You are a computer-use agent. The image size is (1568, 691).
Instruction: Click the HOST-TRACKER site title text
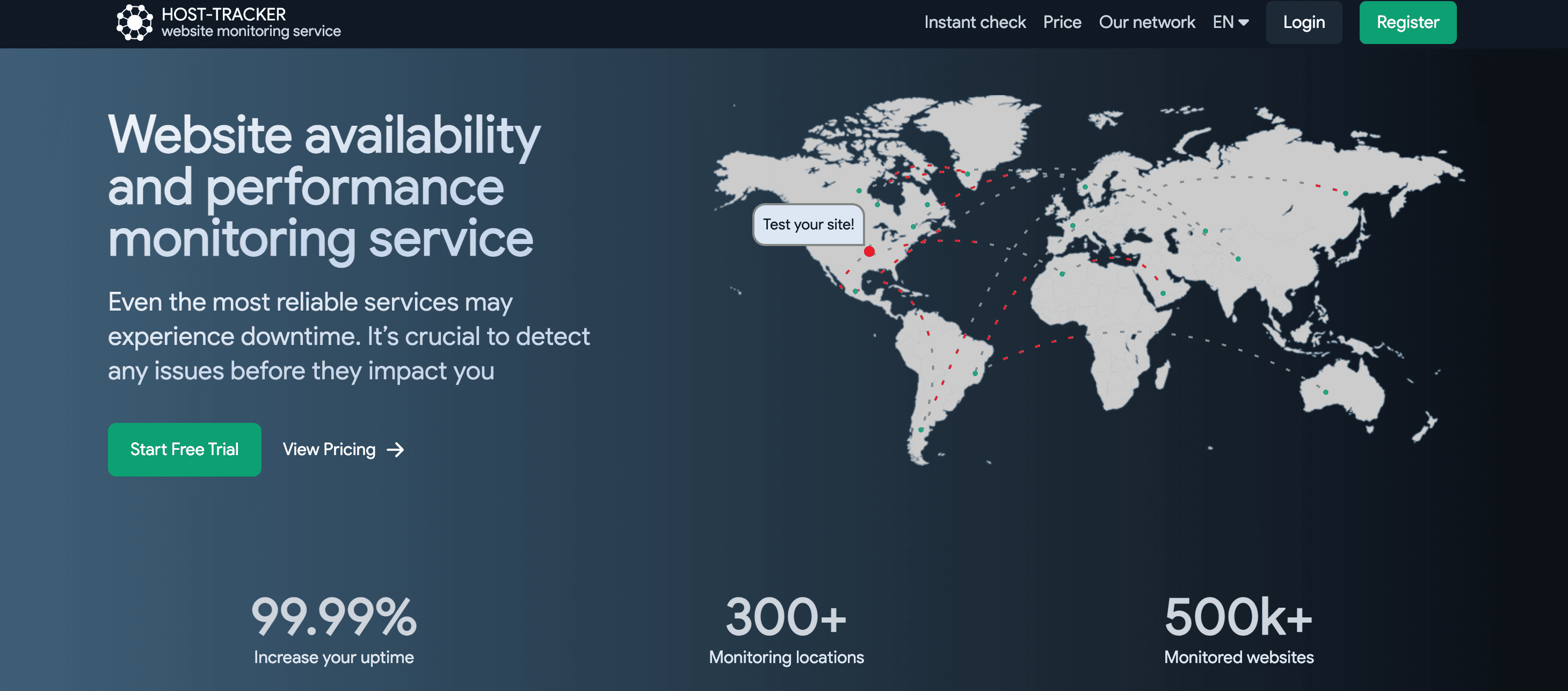(223, 14)
